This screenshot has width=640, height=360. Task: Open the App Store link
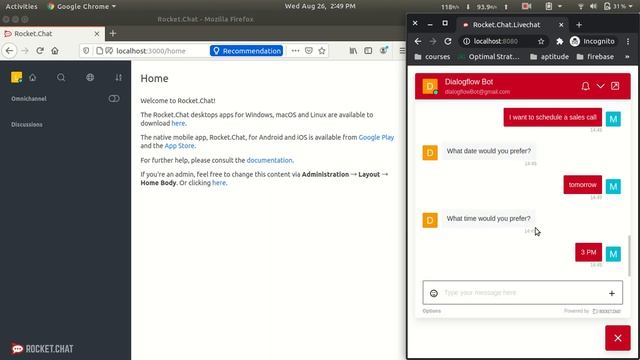pyautogui.click(x=179, y=146)
